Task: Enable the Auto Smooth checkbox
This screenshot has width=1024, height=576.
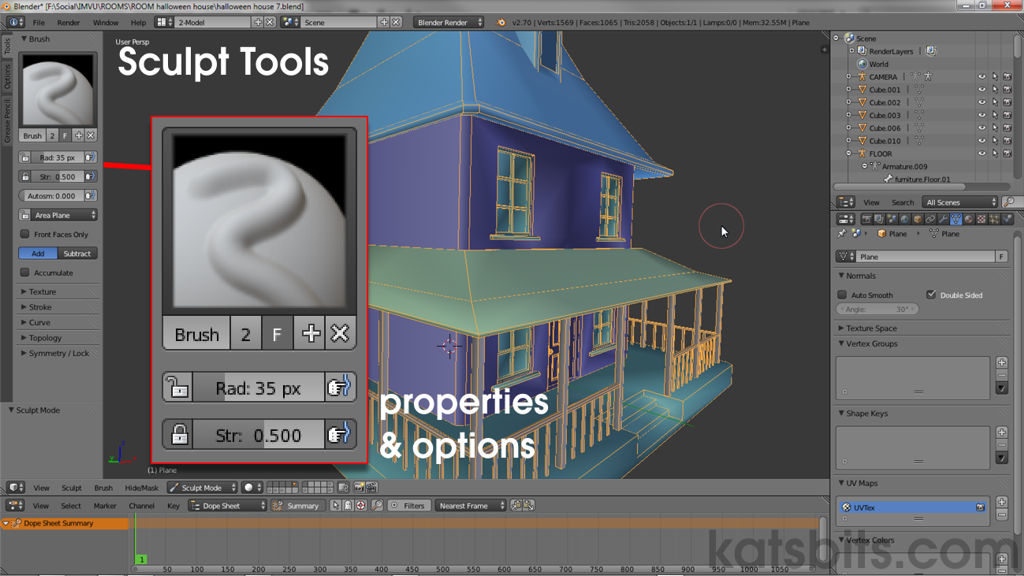Action: (842, 295)
